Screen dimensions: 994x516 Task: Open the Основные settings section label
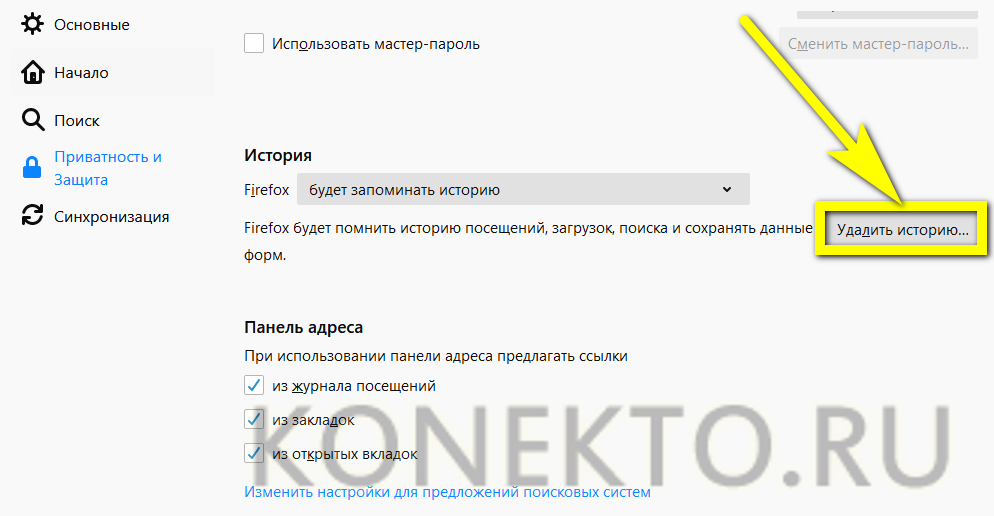[91, 24]
